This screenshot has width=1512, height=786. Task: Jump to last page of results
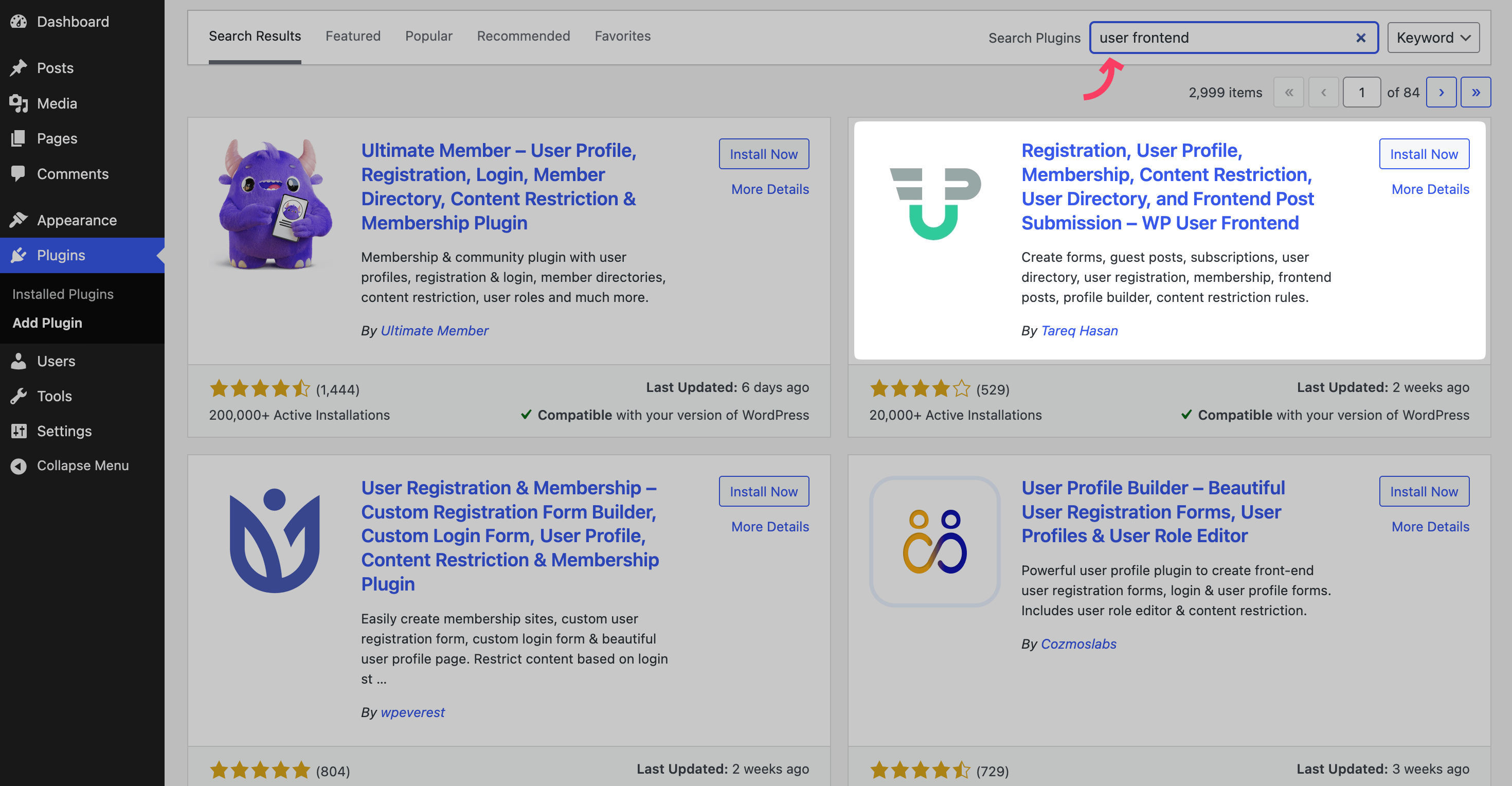(1475, 92)
